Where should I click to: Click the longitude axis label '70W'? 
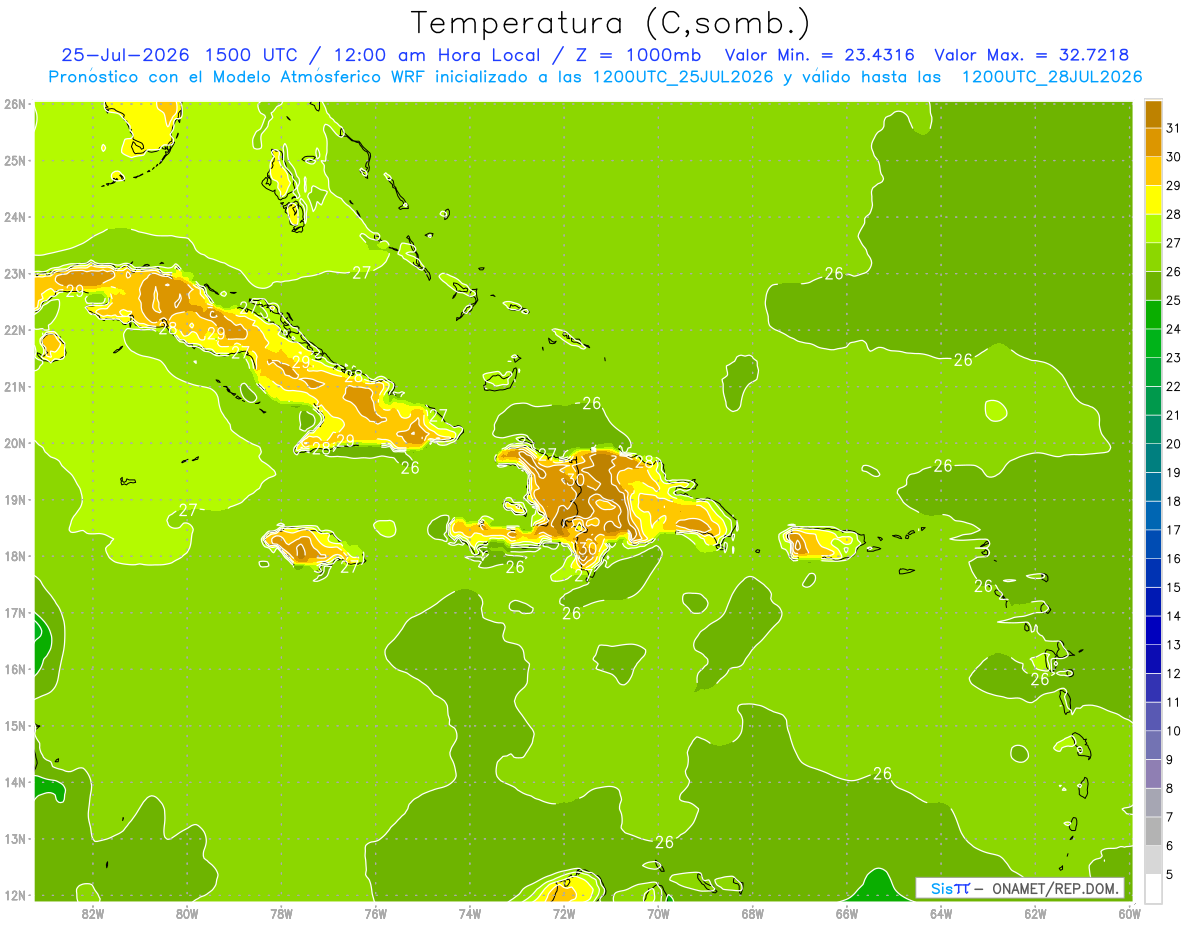pos(658,913)
